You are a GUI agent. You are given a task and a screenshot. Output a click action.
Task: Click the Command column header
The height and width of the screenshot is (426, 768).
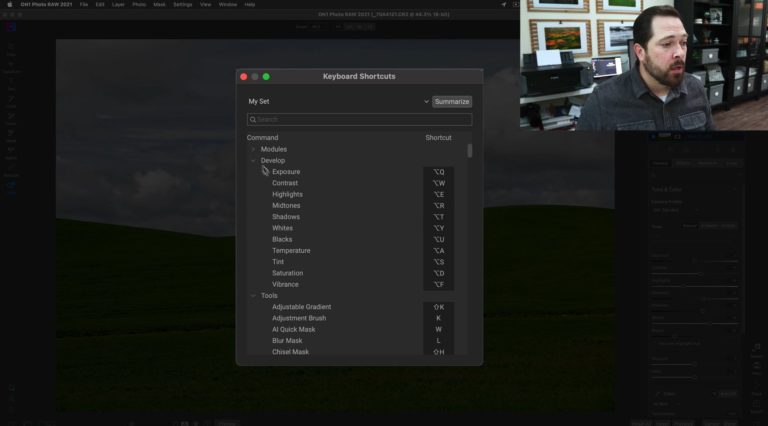point(263,138)
